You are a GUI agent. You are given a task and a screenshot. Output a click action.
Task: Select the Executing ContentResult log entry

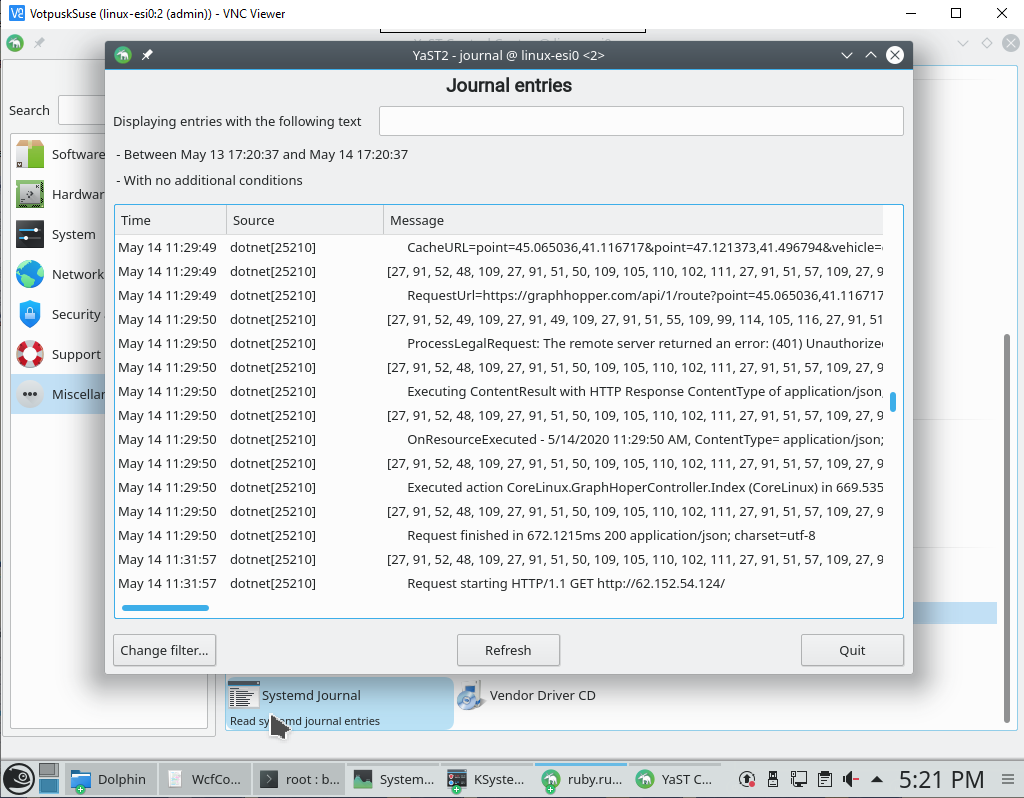click(500, 392)
